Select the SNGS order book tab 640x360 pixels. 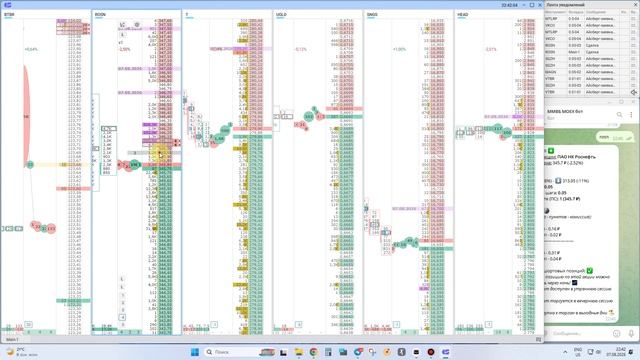(372, 15)
